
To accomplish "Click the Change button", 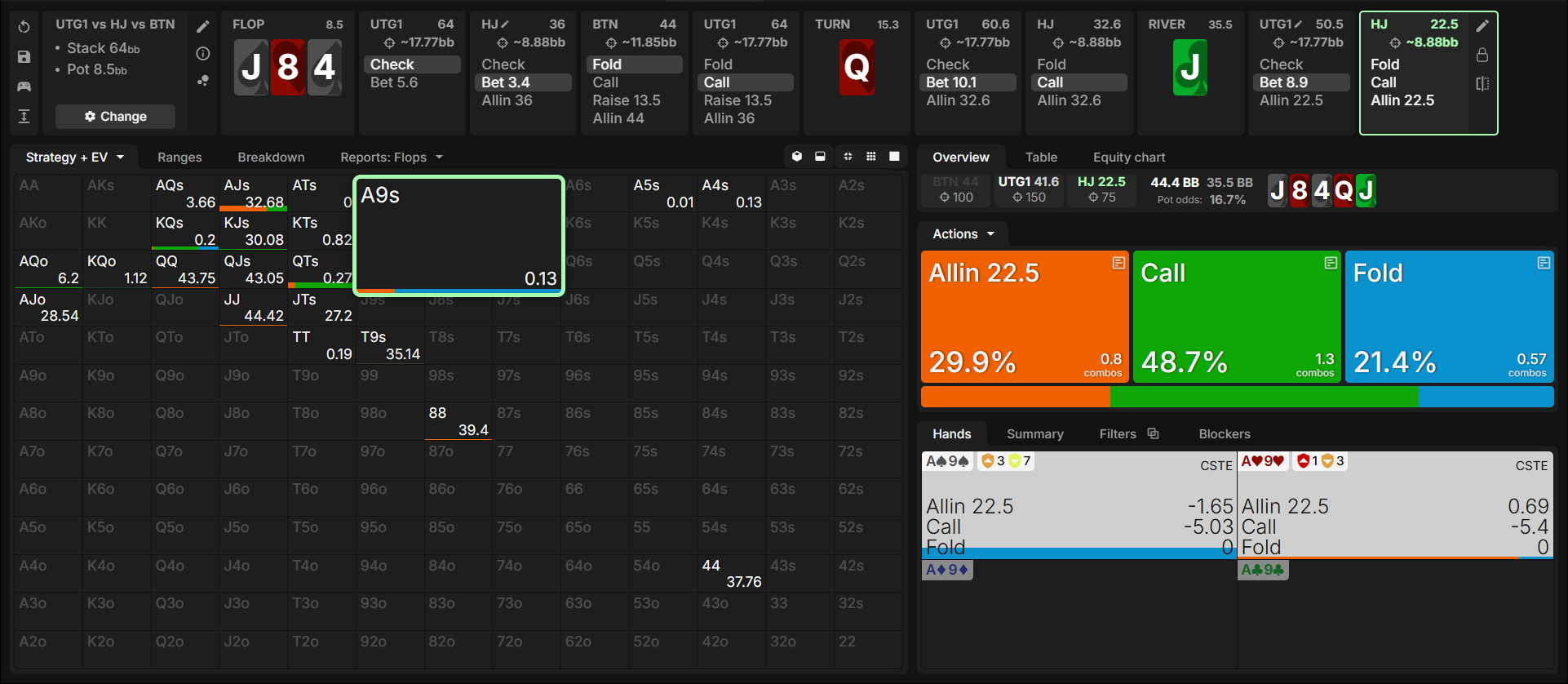I will [115, 117].
